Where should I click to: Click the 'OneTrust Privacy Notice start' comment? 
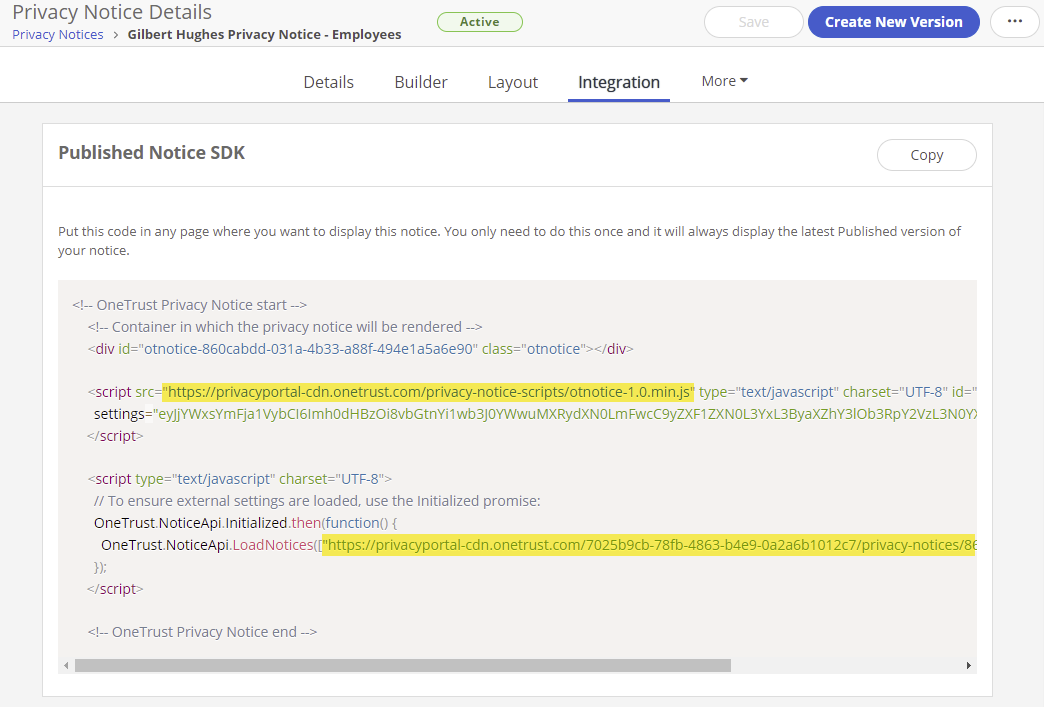190,305
